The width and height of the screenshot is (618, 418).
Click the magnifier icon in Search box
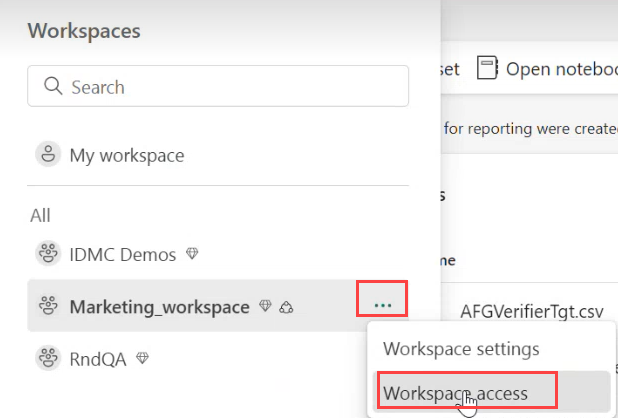[x=53, y=86]
